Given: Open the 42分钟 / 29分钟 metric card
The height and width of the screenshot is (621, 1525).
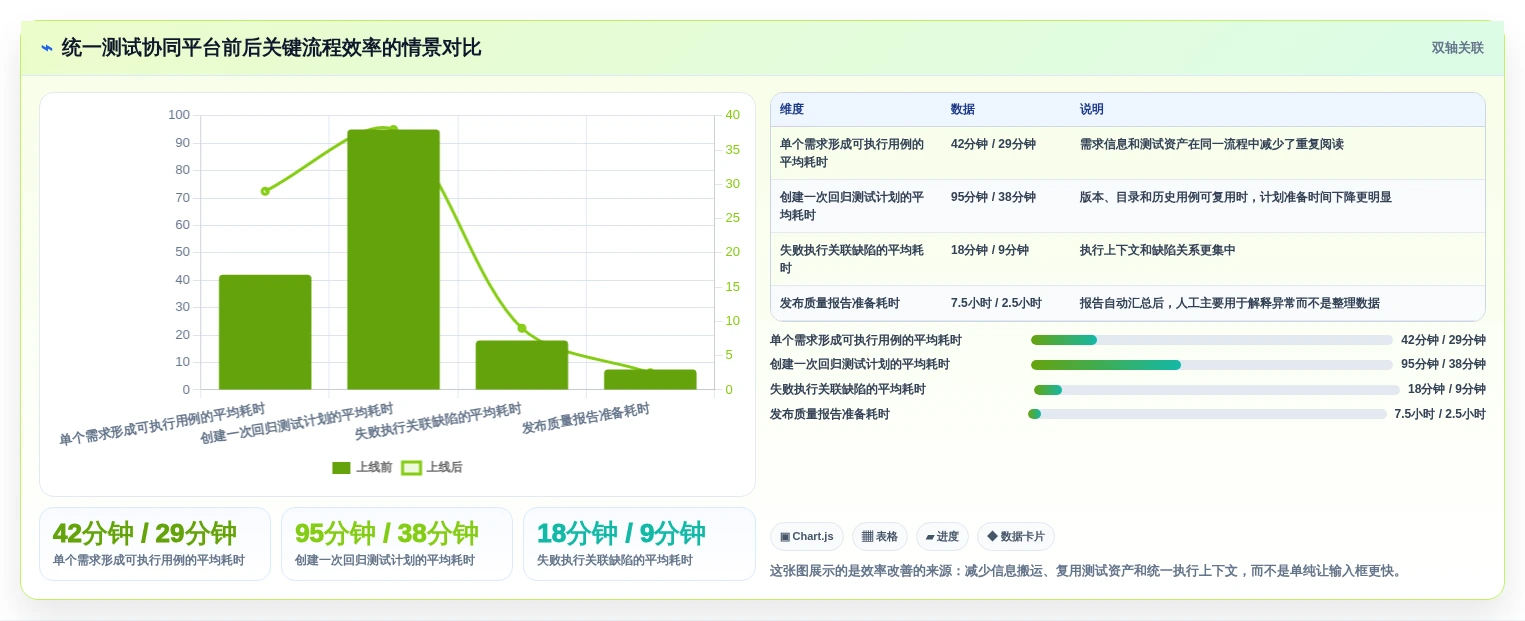Looking at the screenshot, I should click(155, 544).
